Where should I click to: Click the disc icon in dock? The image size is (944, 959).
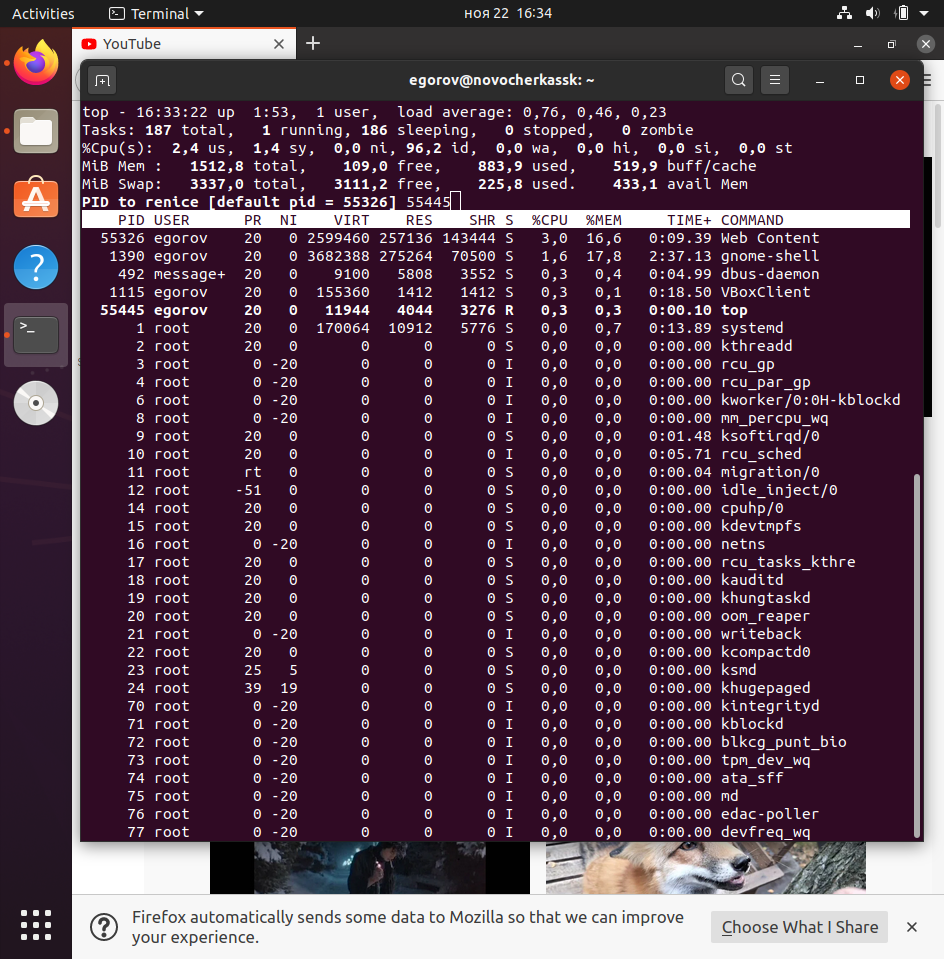click(36, 403)
